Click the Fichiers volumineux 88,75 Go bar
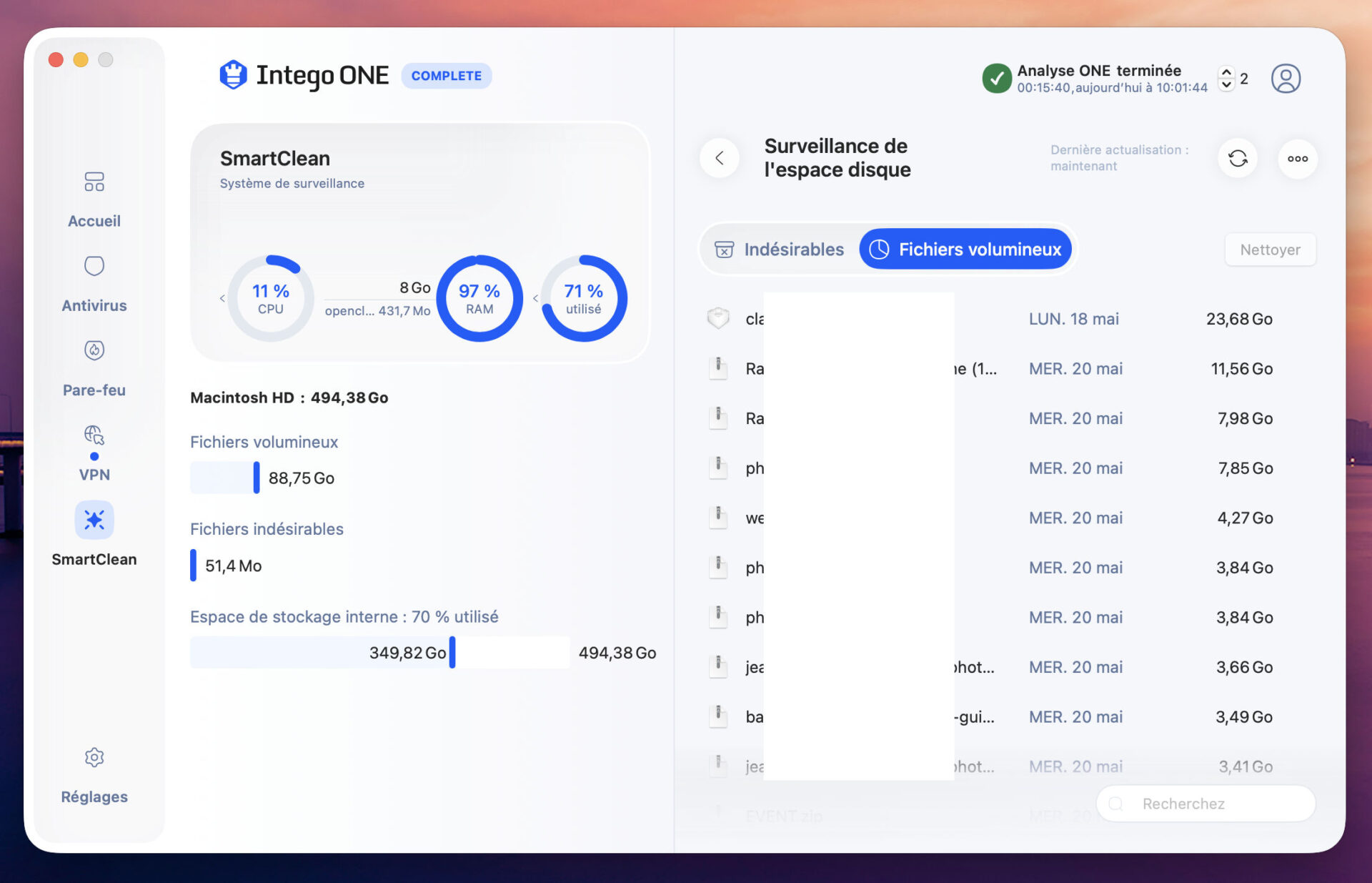This screenshot has width=1372, height=883. click(x=225, y=478)
